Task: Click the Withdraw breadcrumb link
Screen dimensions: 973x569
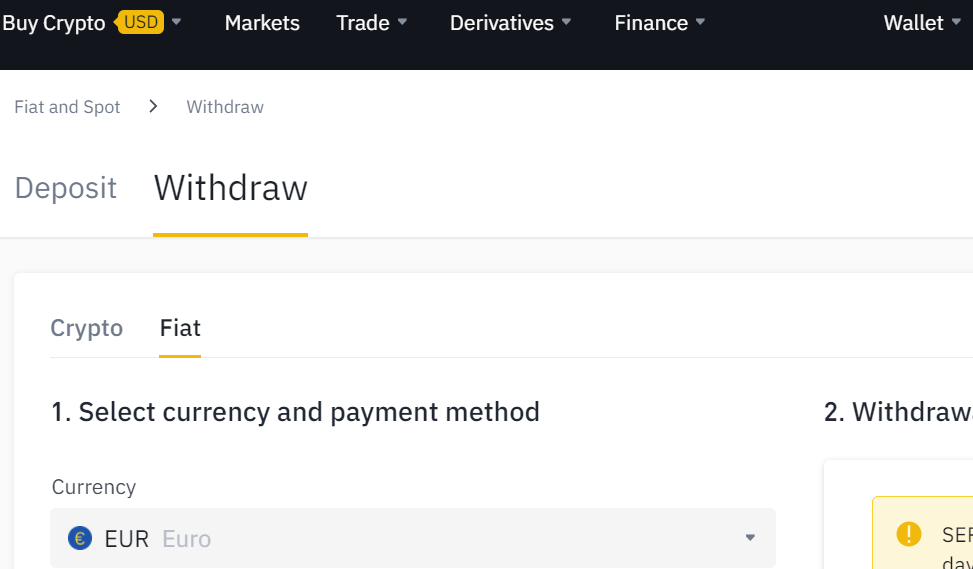Action: pos(225,107)
